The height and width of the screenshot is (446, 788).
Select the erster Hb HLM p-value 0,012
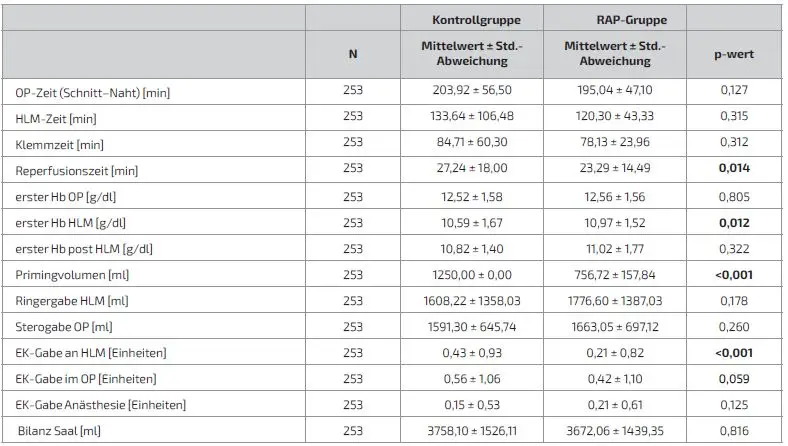pos(734,222)
